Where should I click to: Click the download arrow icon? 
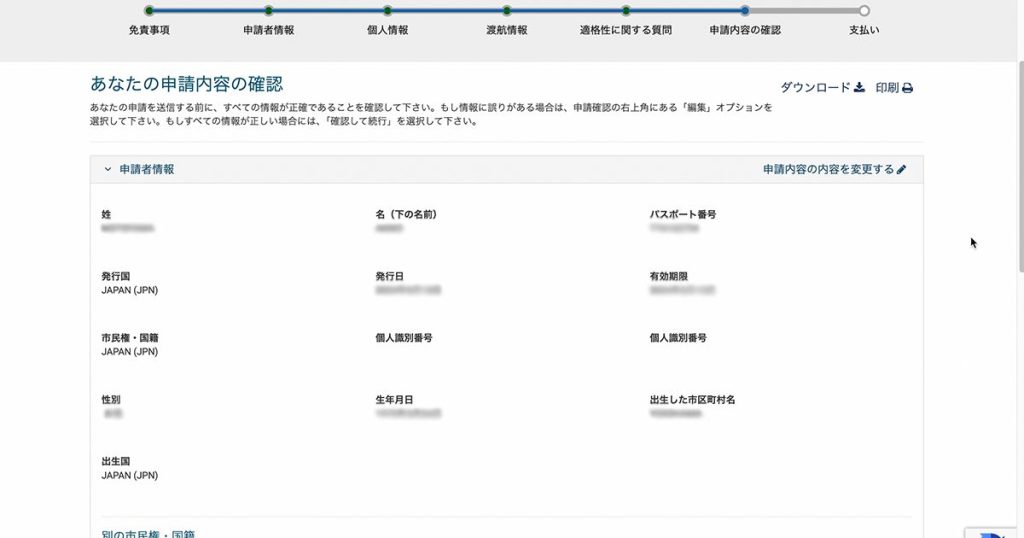click(x=859, y=88)
